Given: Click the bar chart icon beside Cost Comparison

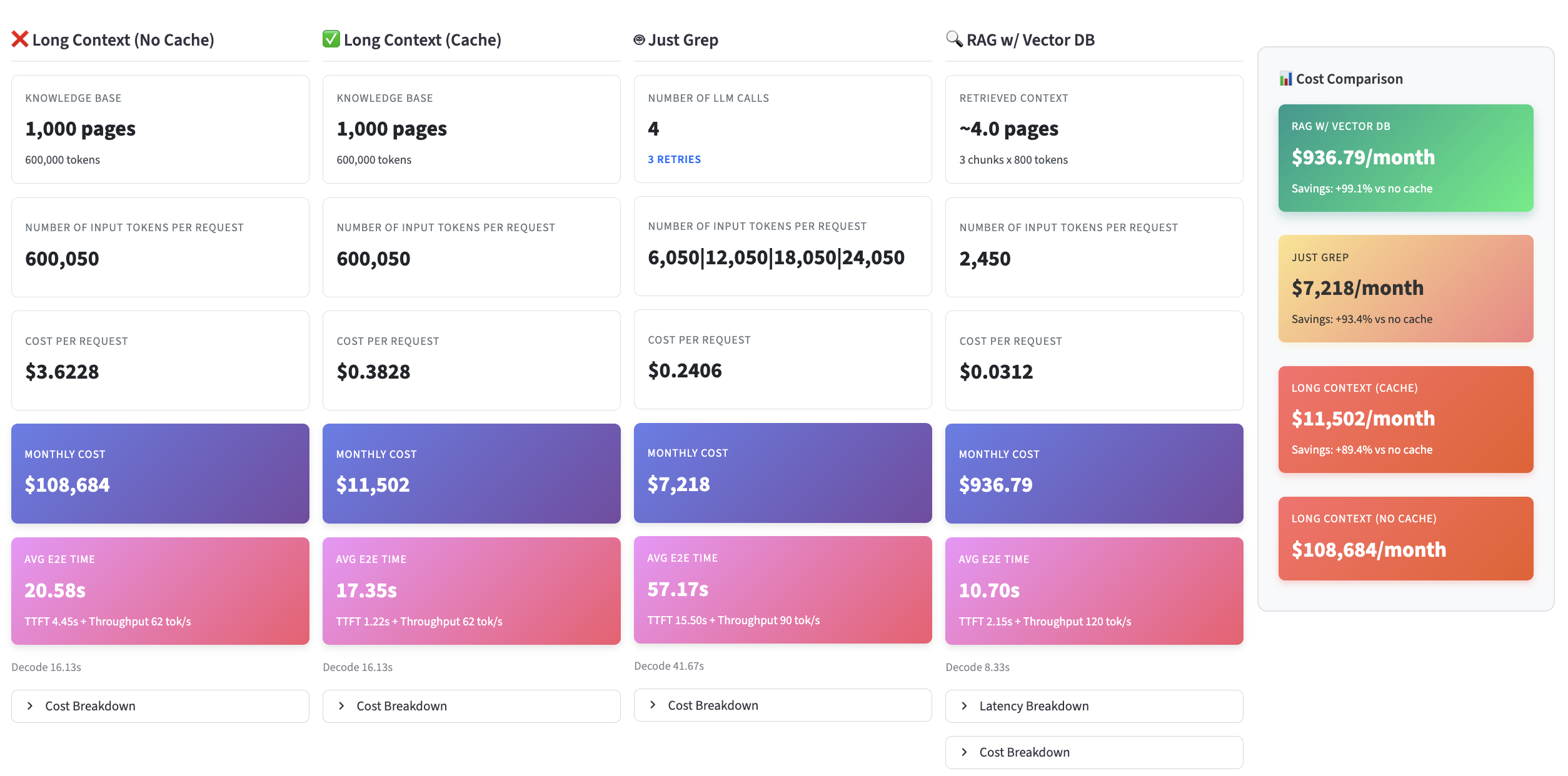Looking at the screenshot, I should [1285, 79].
